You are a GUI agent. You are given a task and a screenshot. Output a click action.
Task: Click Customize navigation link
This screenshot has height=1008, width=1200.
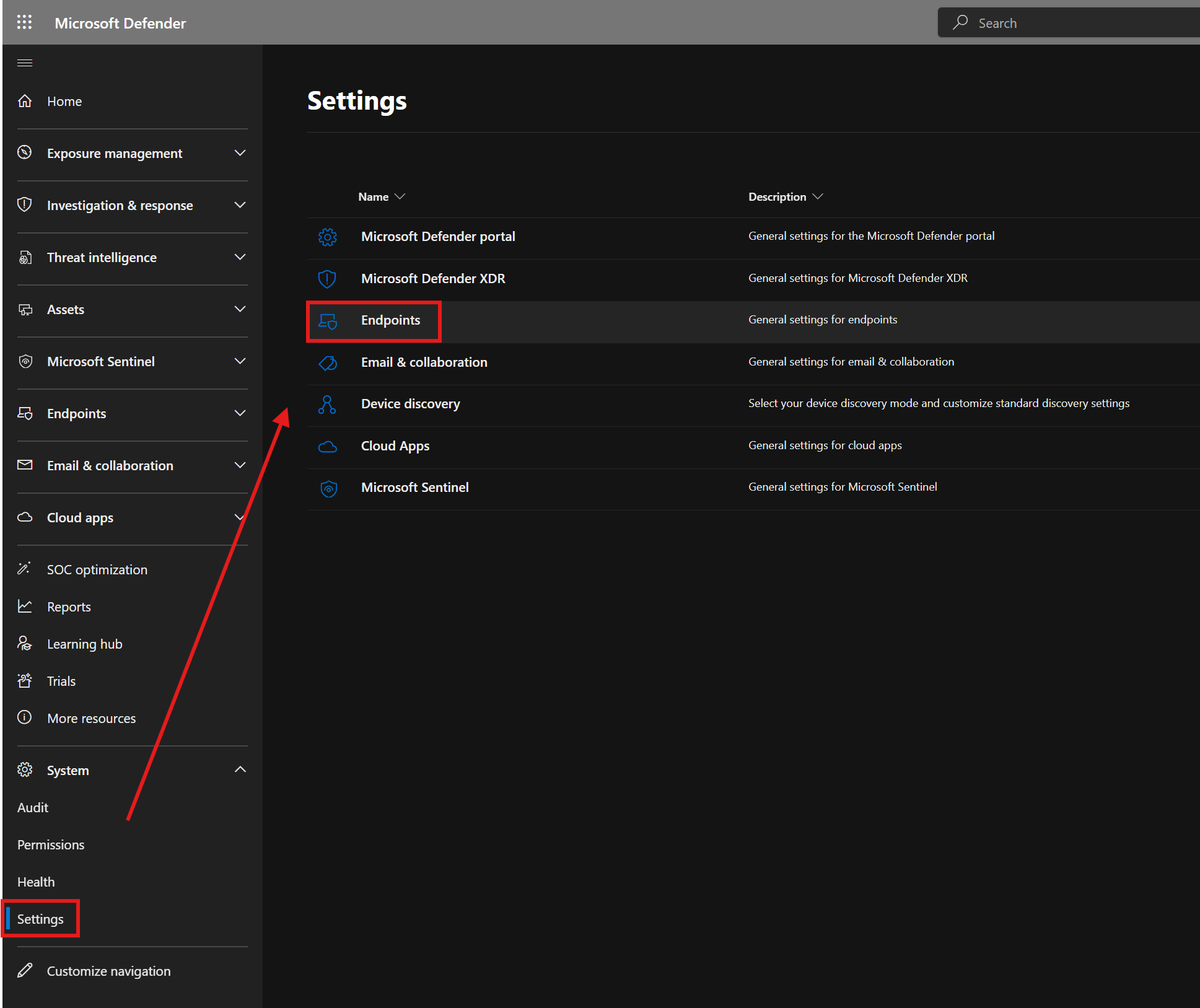[109, 971]
